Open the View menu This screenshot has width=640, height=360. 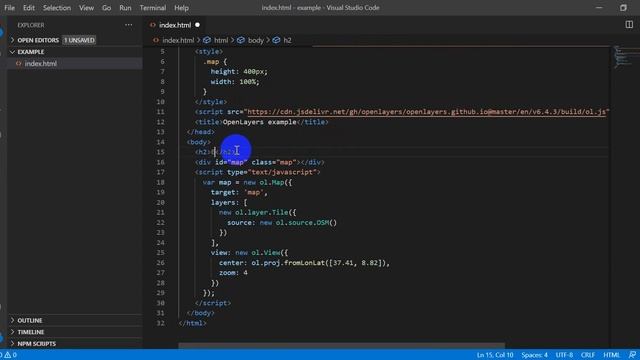[86, 8]
